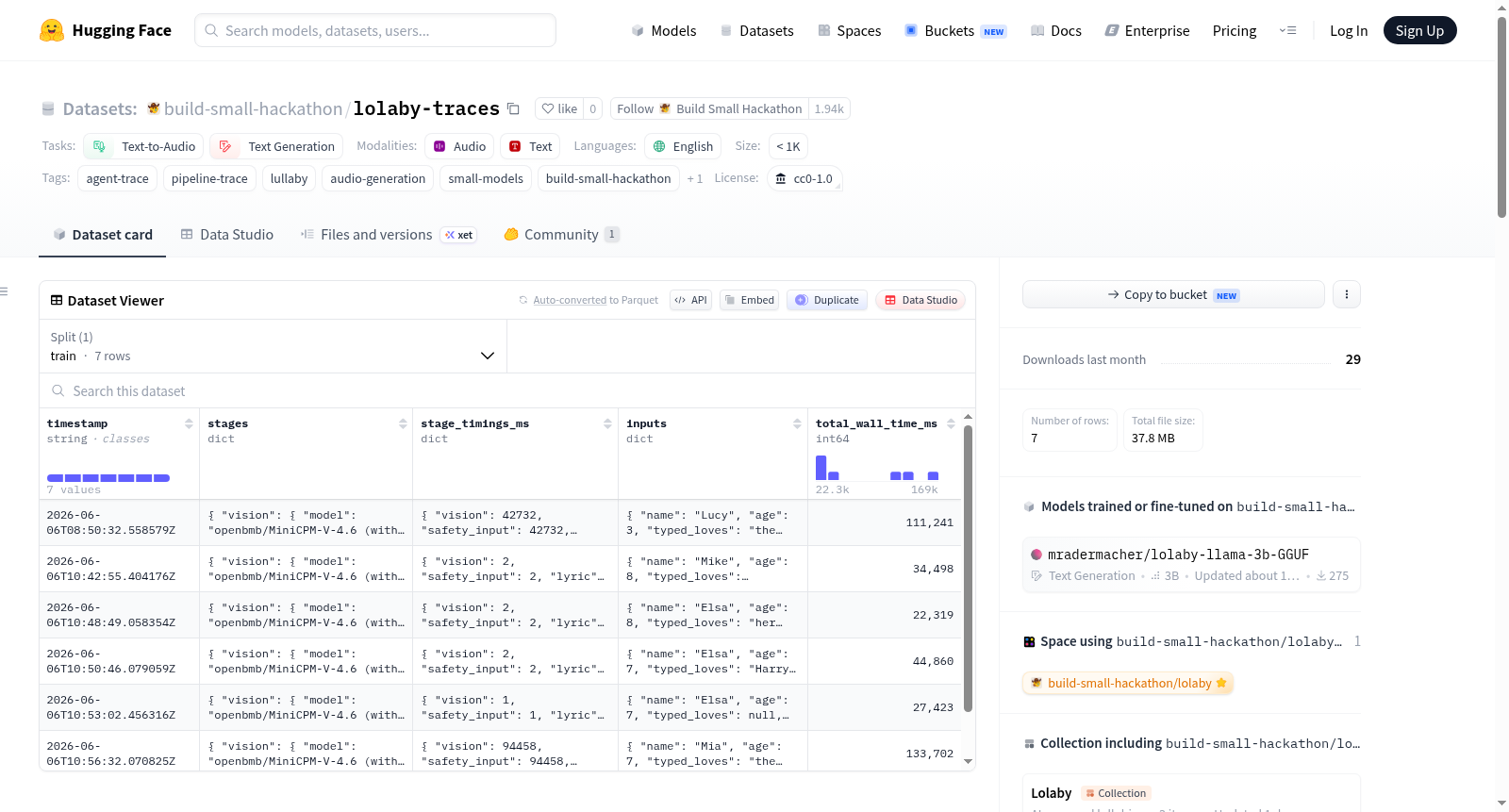Click the Log In link

coord(1349,30)
